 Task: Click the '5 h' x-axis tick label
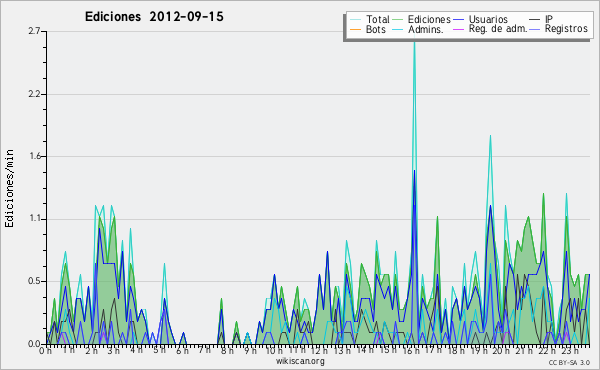point(159,350)
